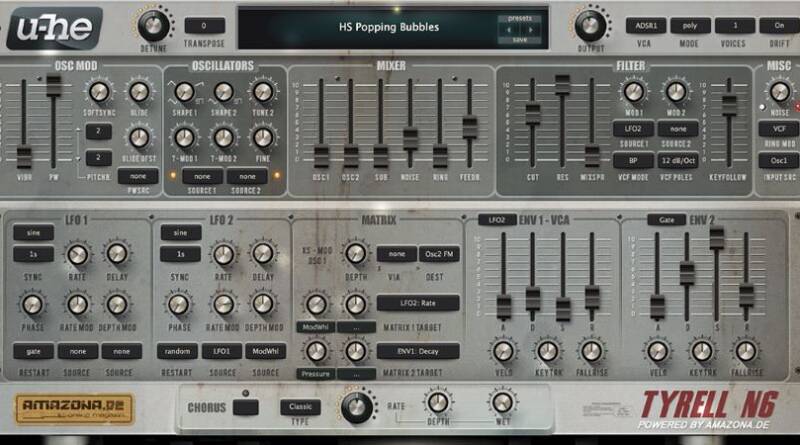Load the next preset arrow

[531, 30]
